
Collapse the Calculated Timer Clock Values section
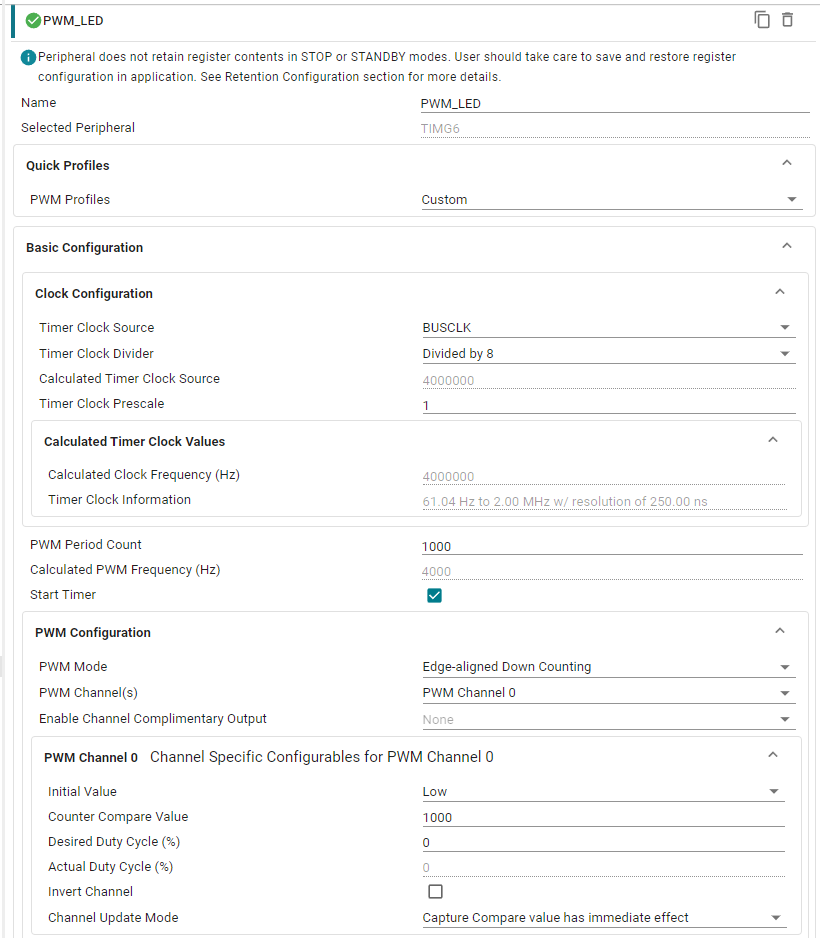[x=773, y=440]
